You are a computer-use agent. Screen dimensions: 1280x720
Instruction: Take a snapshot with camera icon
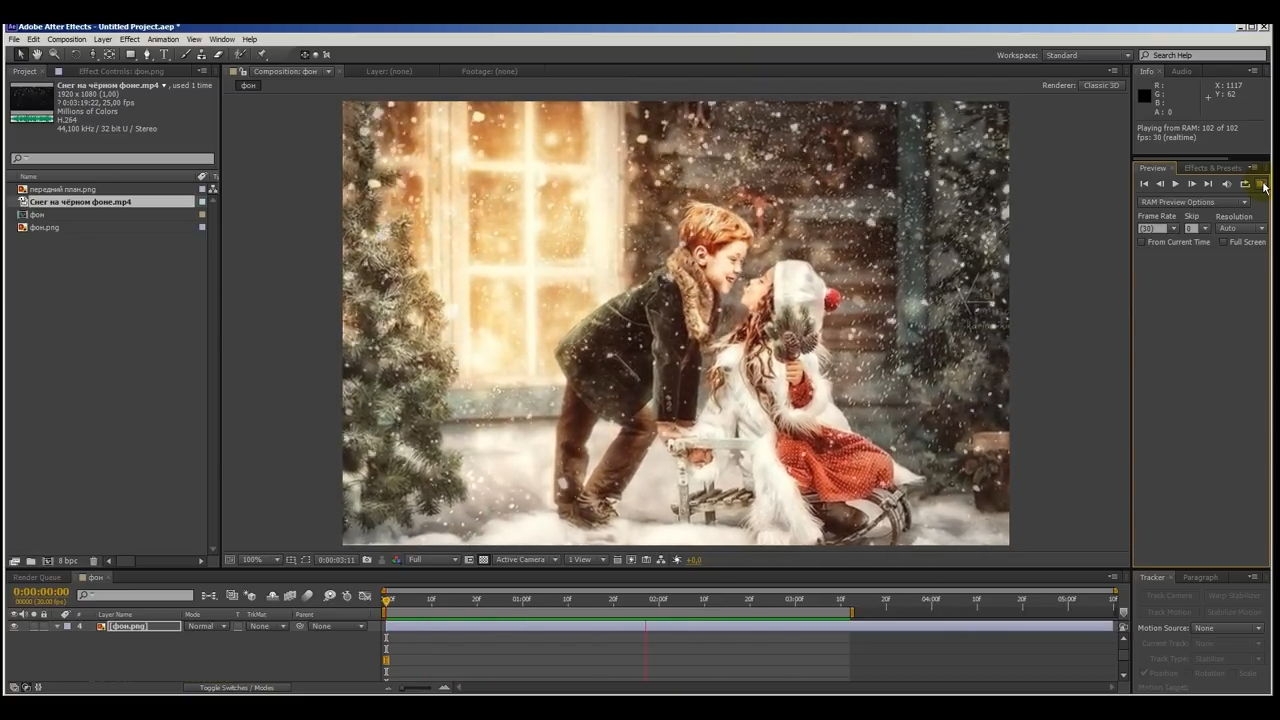[x=367, y=560]
